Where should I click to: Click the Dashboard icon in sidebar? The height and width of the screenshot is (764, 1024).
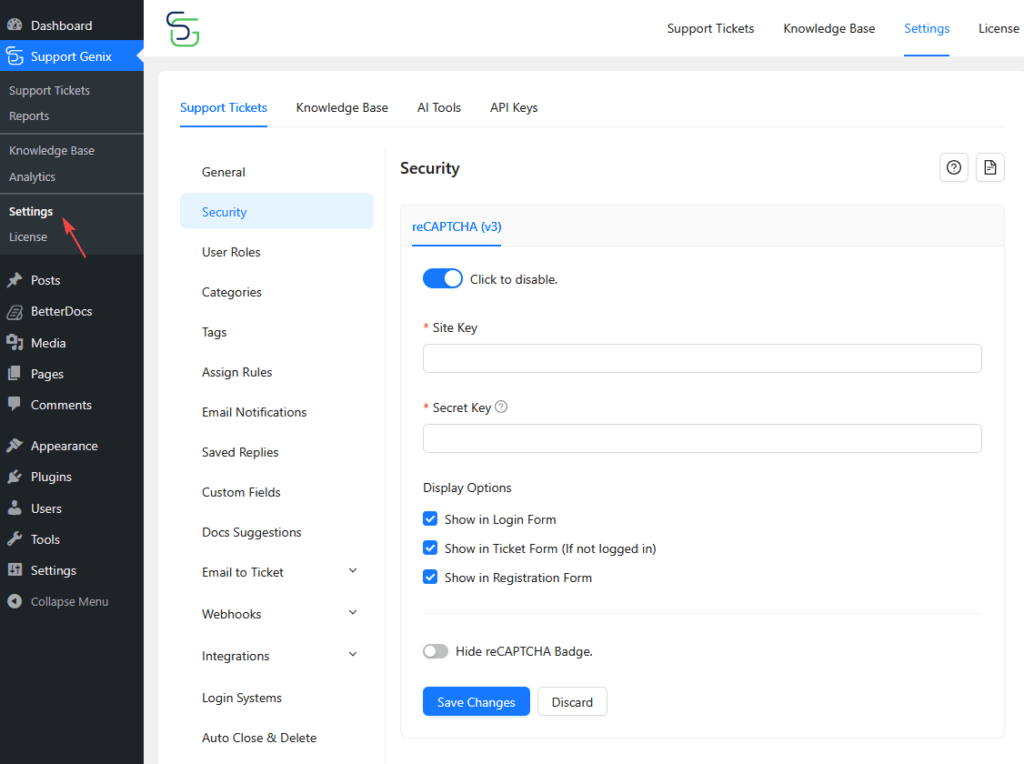[x=15, y=25]
